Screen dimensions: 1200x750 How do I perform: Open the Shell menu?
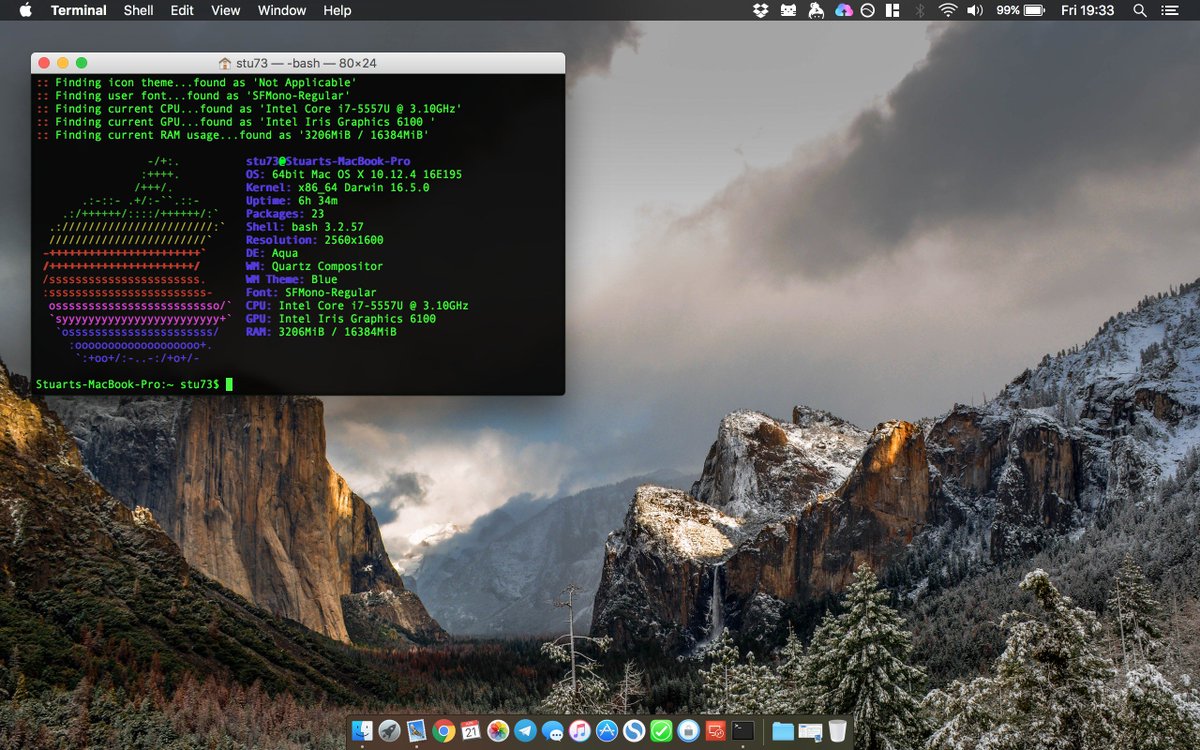click(x=138, y=10)
